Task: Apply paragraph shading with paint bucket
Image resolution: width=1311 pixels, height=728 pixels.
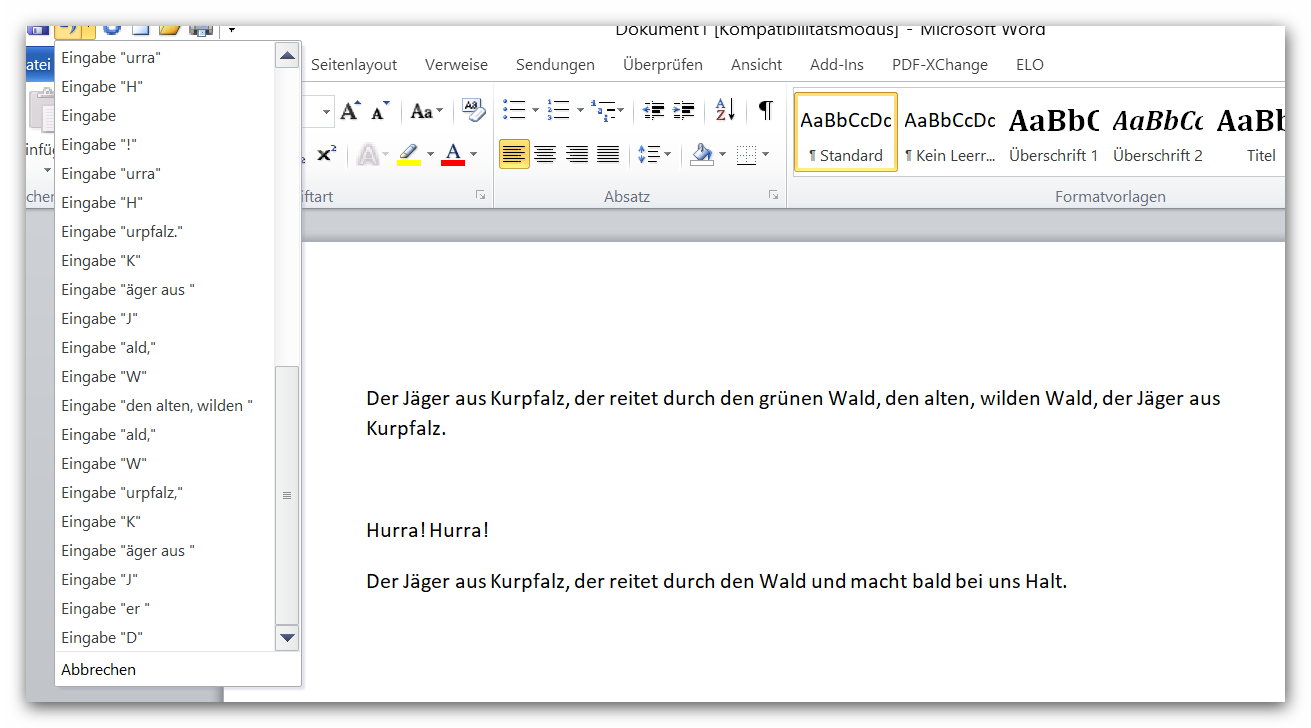Action: [702, 154]
